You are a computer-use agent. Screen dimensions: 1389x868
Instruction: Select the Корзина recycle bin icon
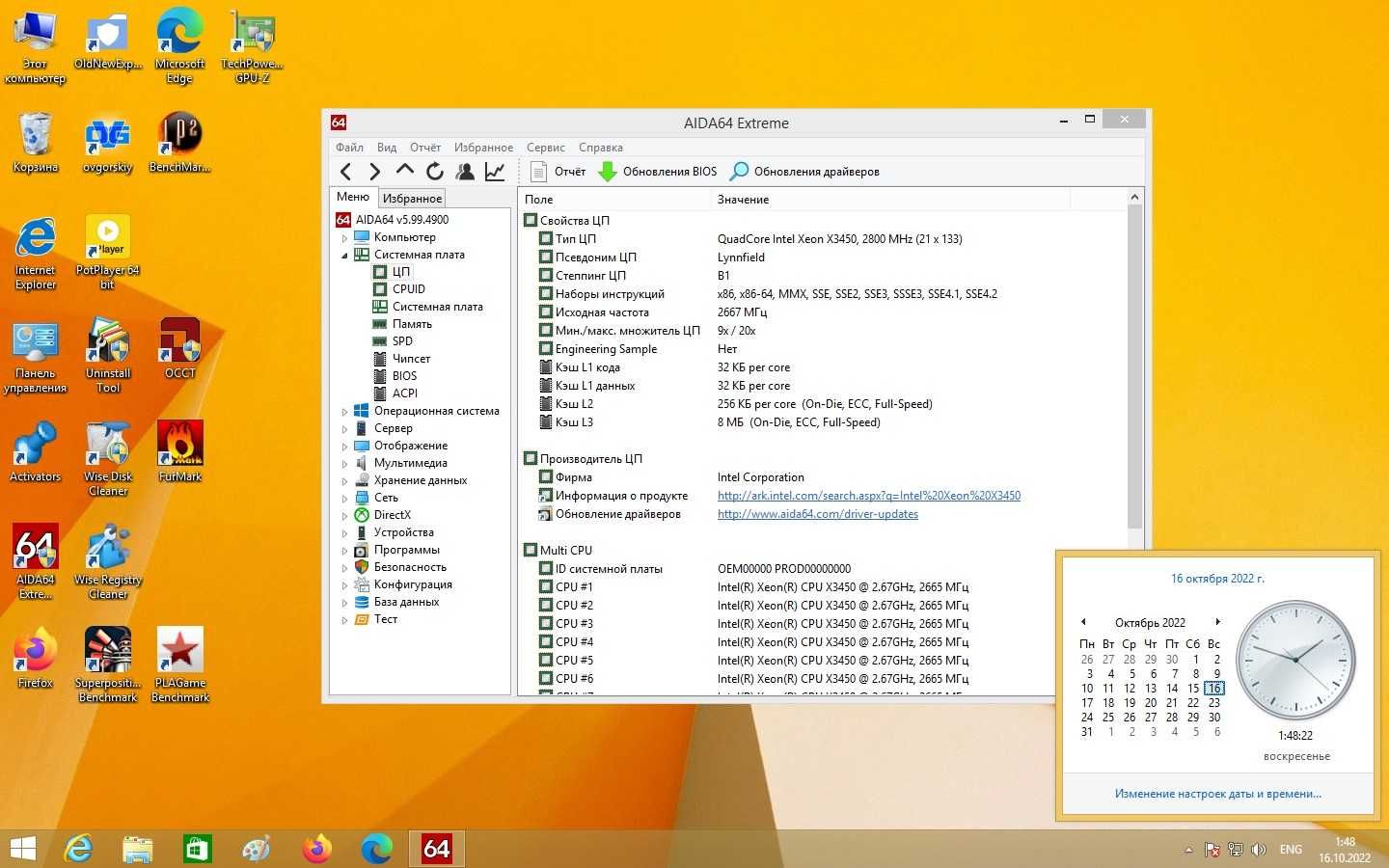36,142
